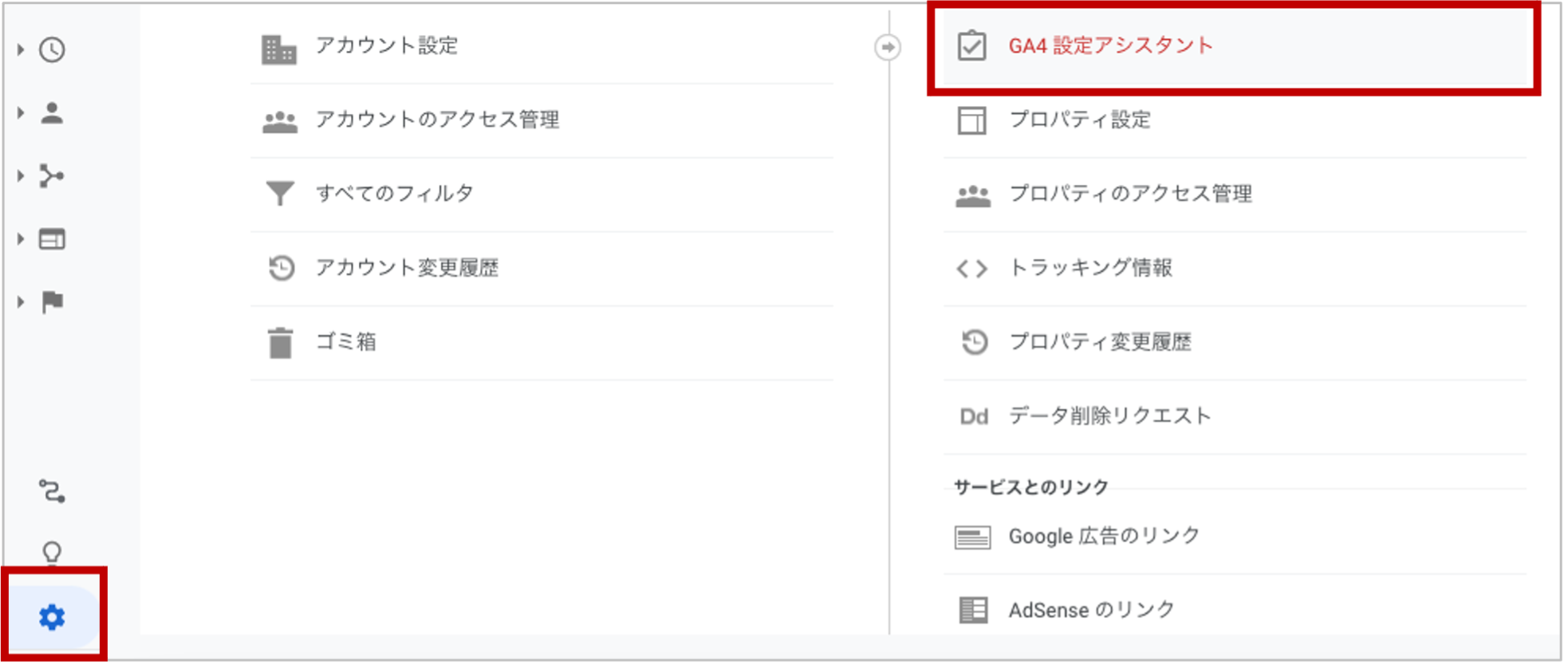
Task: Expand the arrow beside the person icon
Action: pos(20,112)
